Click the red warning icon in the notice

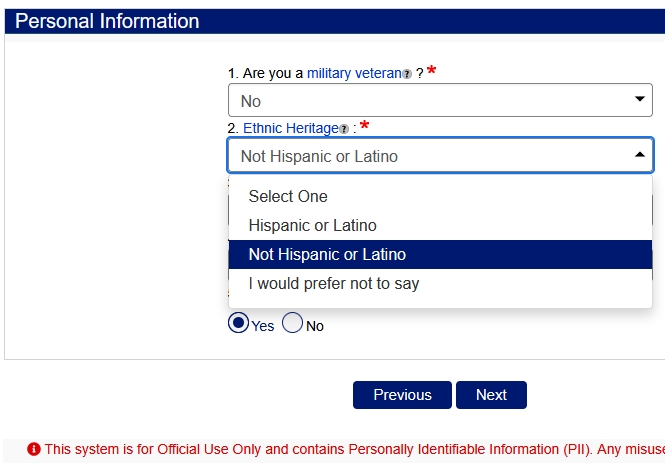coord(34,449)
